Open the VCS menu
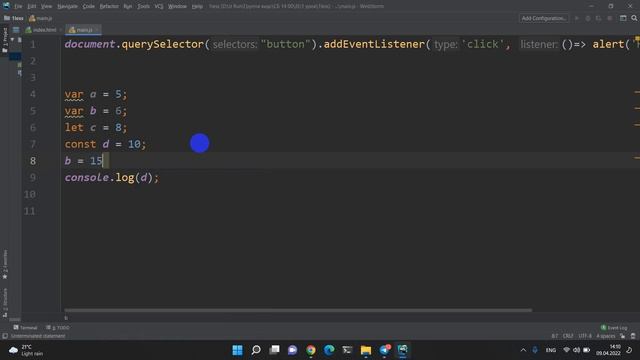Screen dimensions: 640x360 pyautogui.click(x=159, y=7)
